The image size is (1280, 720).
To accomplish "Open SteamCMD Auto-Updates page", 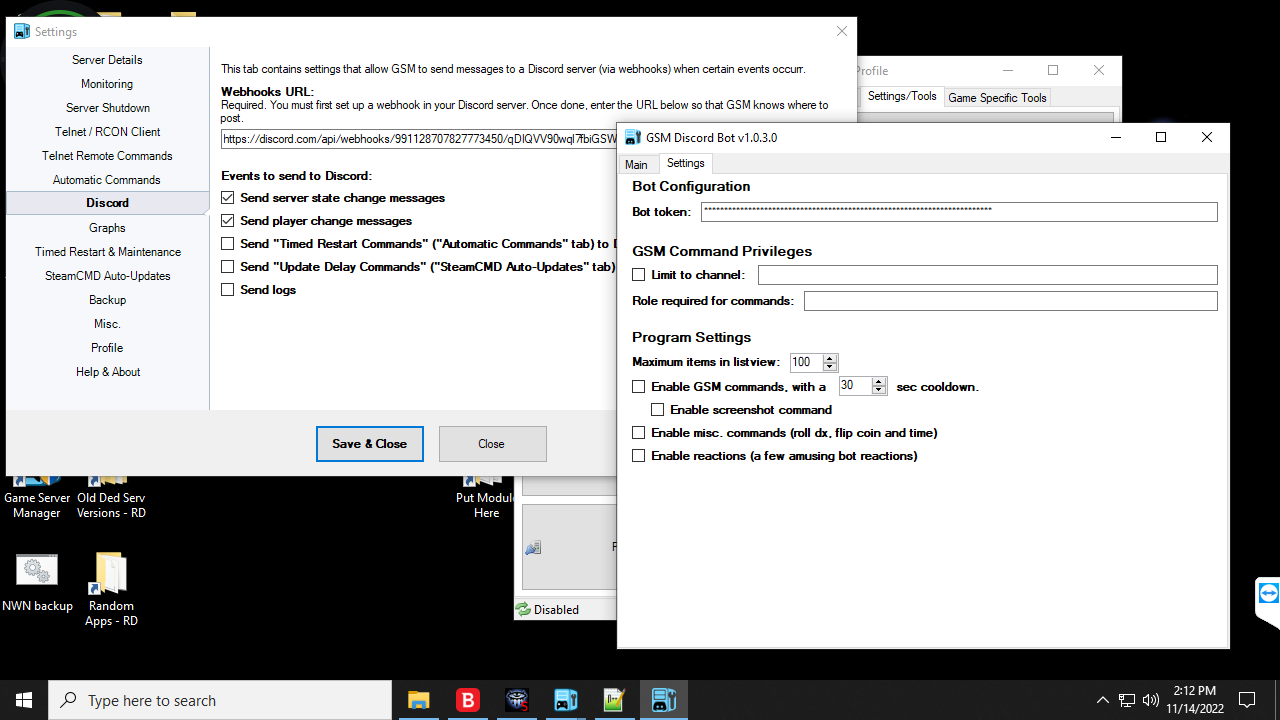I will [x=107, y=276].
